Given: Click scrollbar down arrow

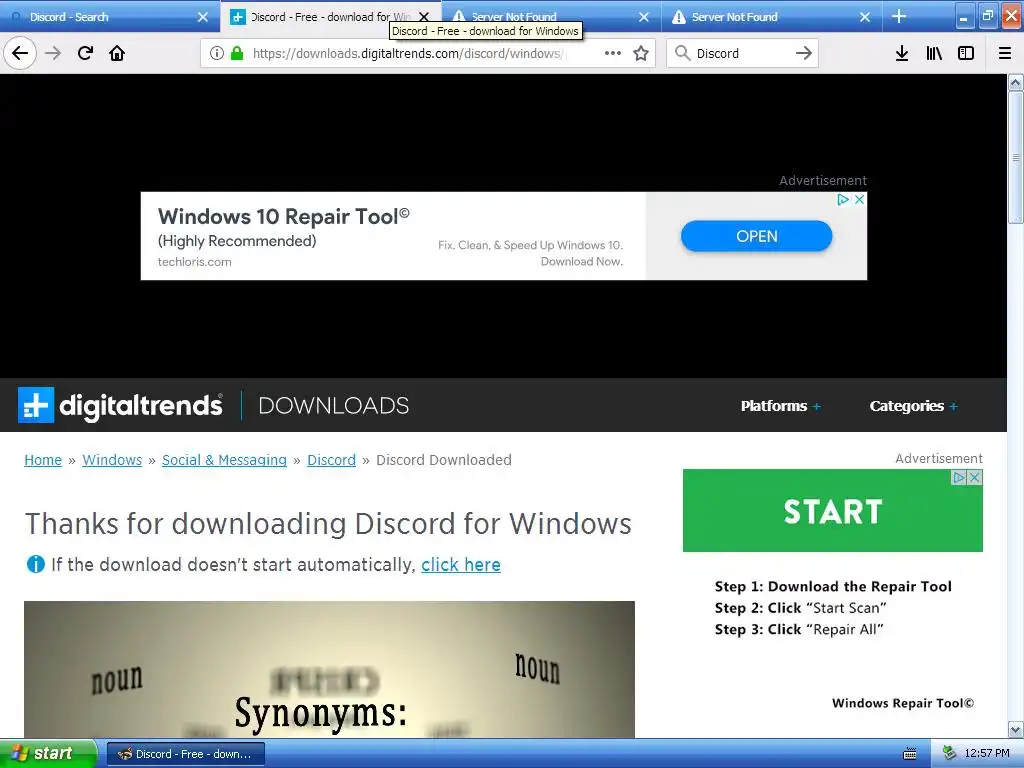Looking at the screenshot, I should pyautogui.click(x=1015, y=729).
